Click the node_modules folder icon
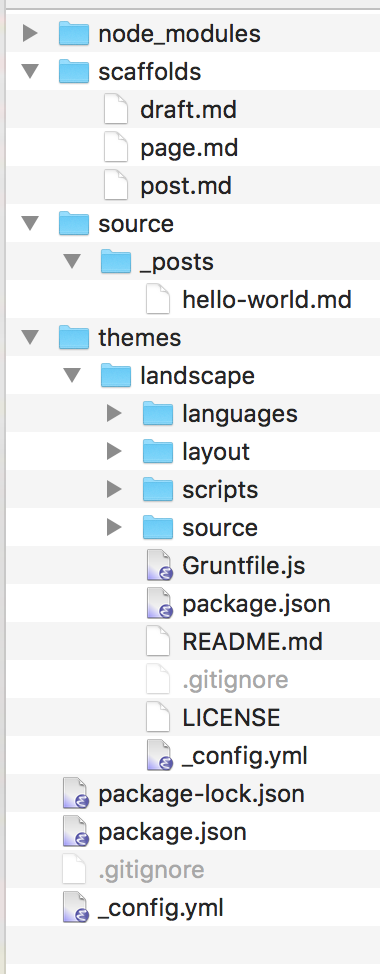 point(74,34)
